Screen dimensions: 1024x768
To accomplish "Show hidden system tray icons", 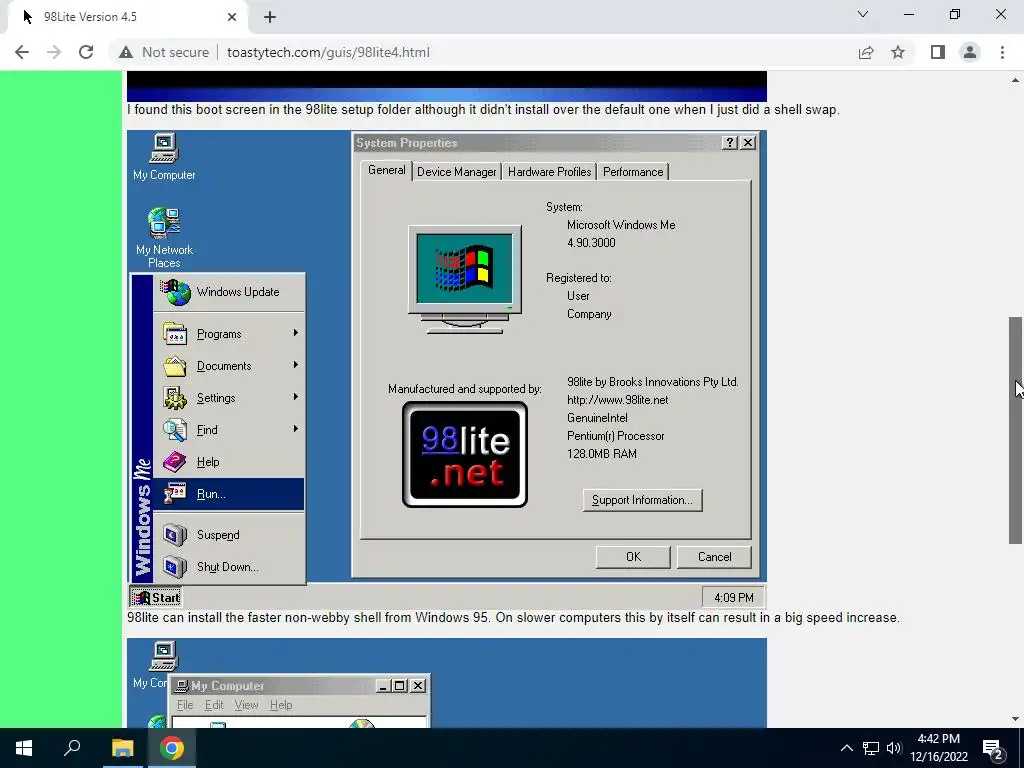I will (846, 748).
